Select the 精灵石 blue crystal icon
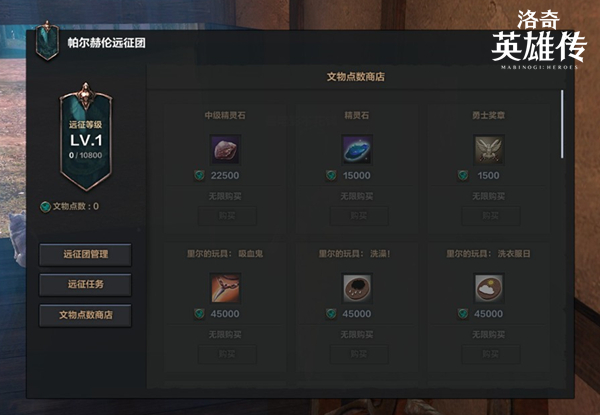Image resolution: width=600 pixels, height=415 pixels. (x=357, y=149)
